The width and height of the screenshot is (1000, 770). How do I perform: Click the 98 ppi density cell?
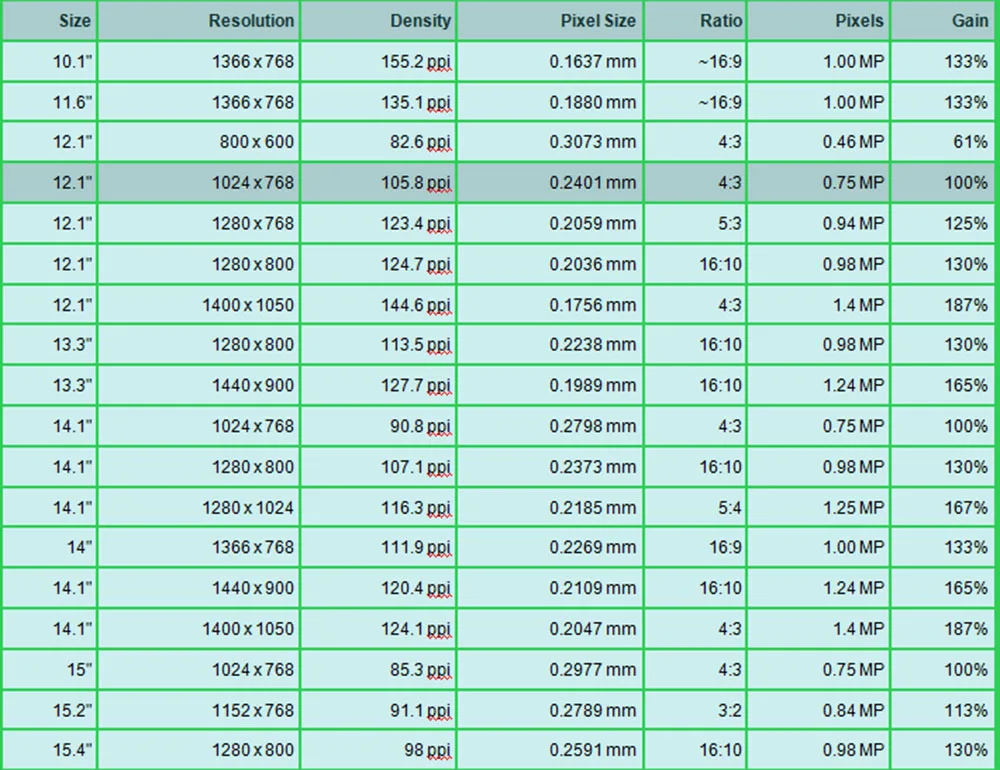379,750
